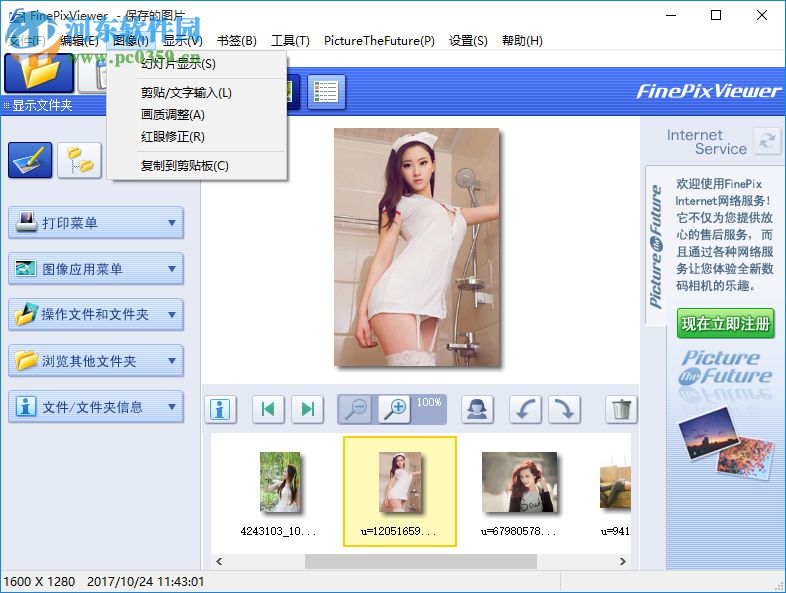Select the Picture the Future vertical tab
The image size is (786, 593).
point(656,246)
